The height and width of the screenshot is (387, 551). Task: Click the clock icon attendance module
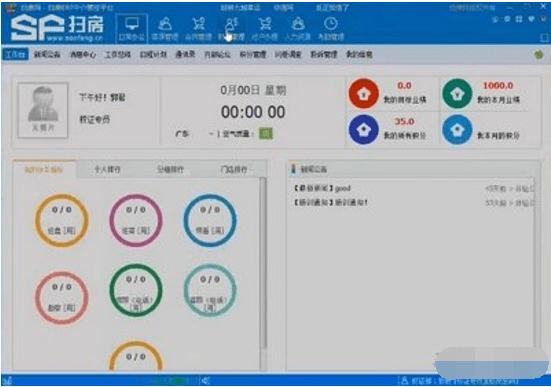(331, 28)
